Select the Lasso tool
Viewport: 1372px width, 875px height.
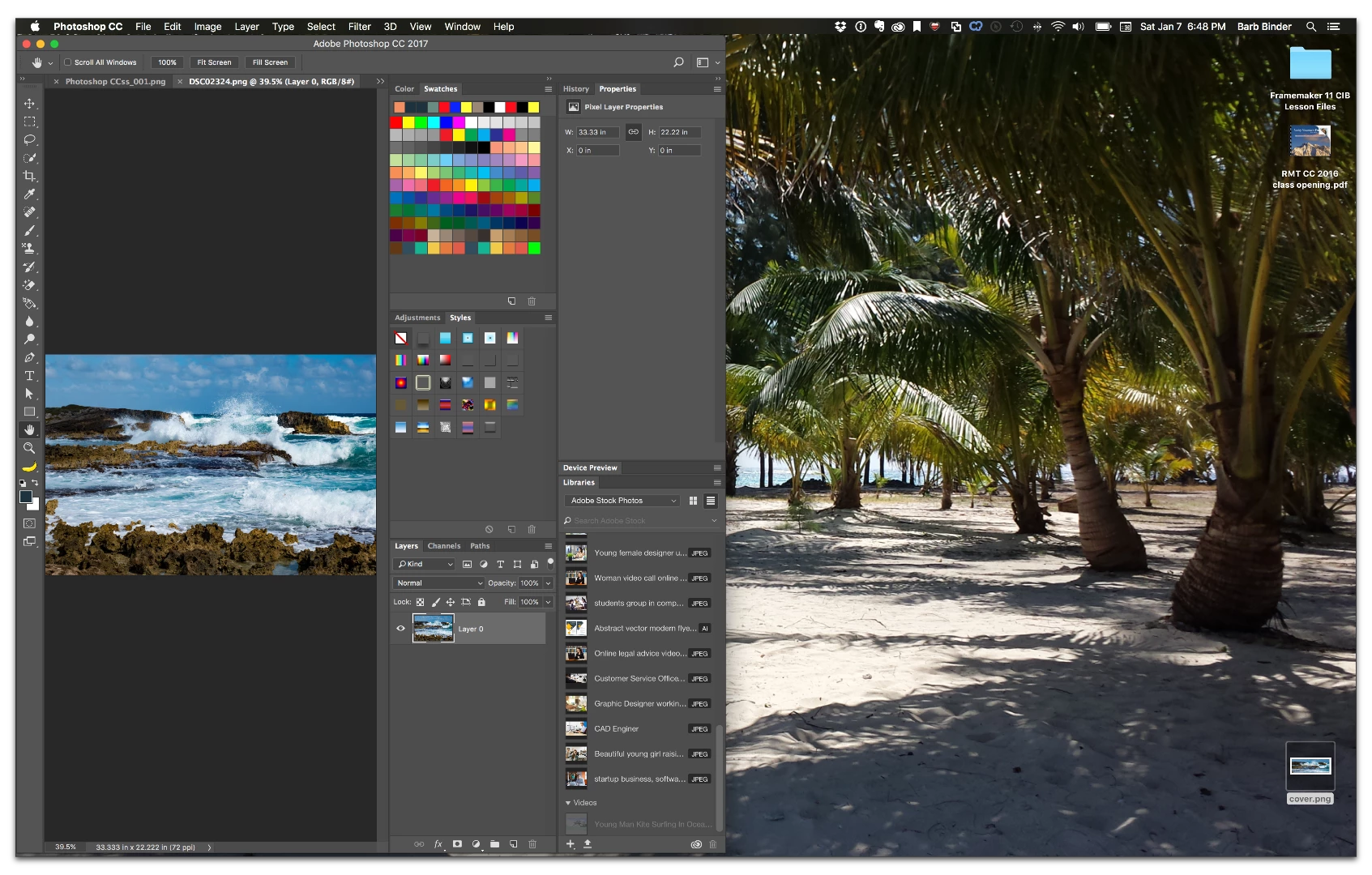(x=29, y=139)
